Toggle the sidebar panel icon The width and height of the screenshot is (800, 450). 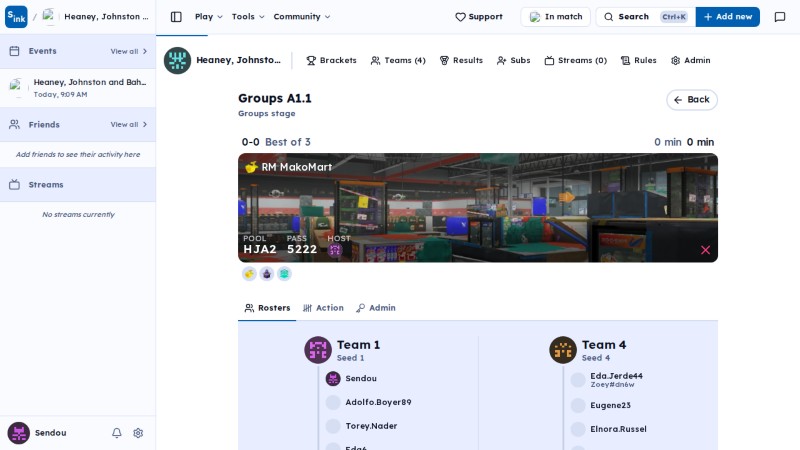(176, 17)
